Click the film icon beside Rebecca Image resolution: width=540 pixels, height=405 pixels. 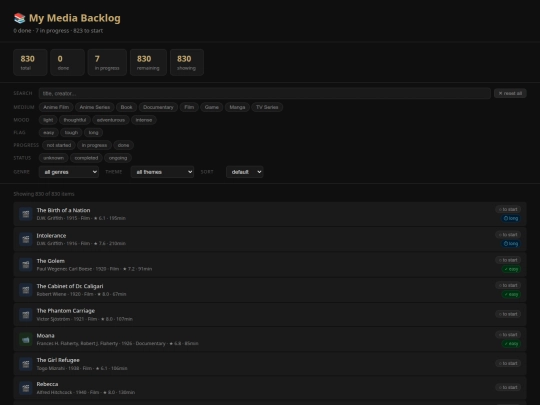[25, 388]
